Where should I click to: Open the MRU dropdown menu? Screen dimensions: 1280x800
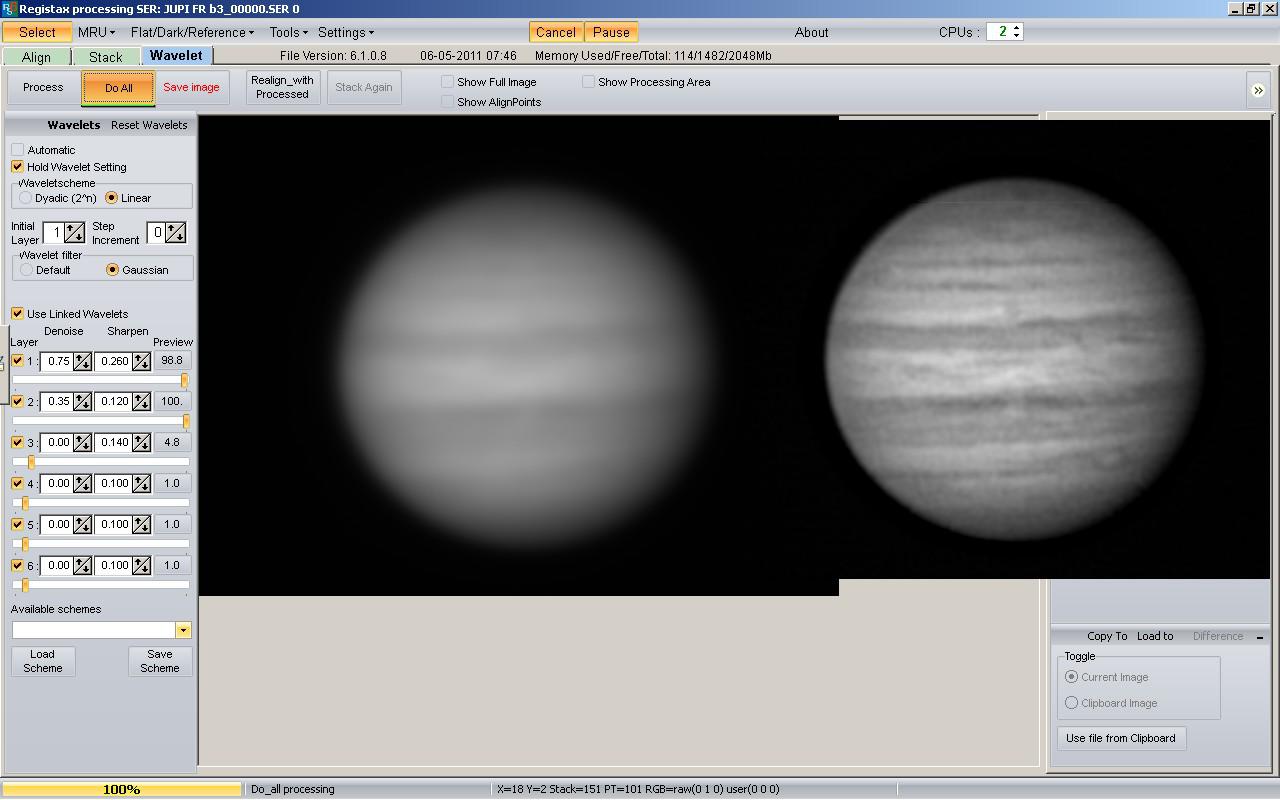coord(96,32)
